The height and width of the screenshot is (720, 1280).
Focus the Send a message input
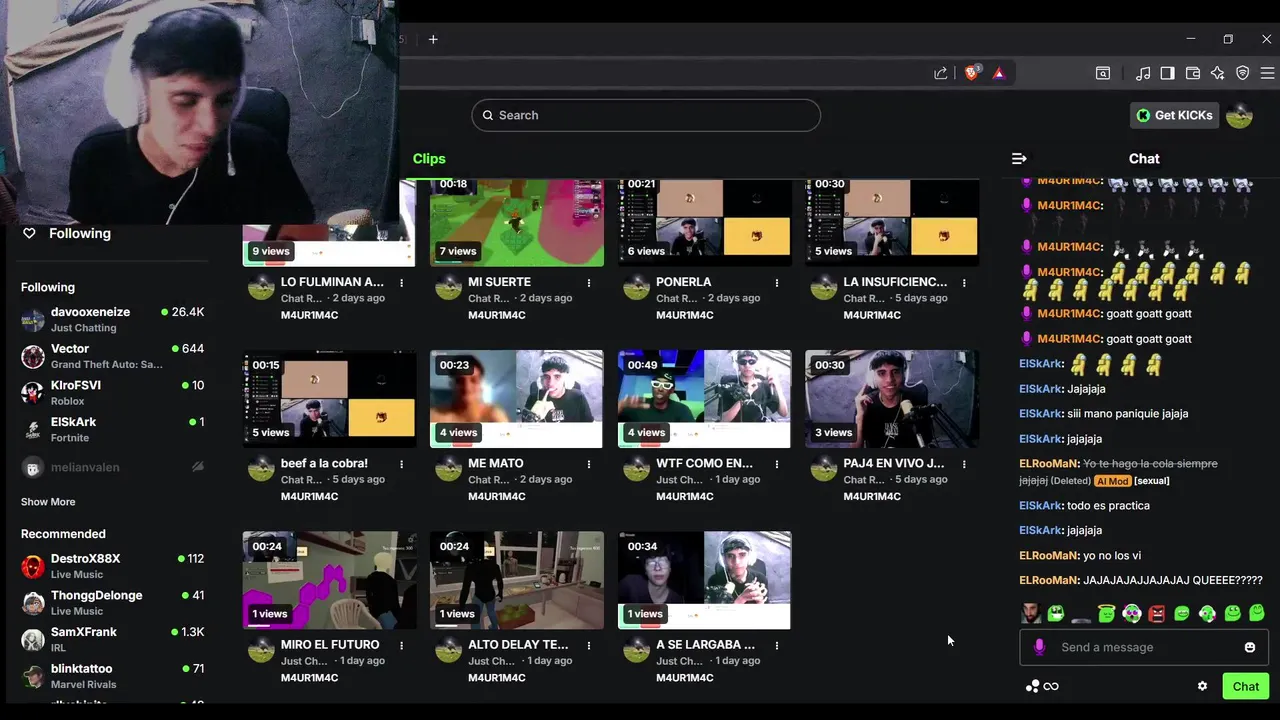coord(1144,647)
